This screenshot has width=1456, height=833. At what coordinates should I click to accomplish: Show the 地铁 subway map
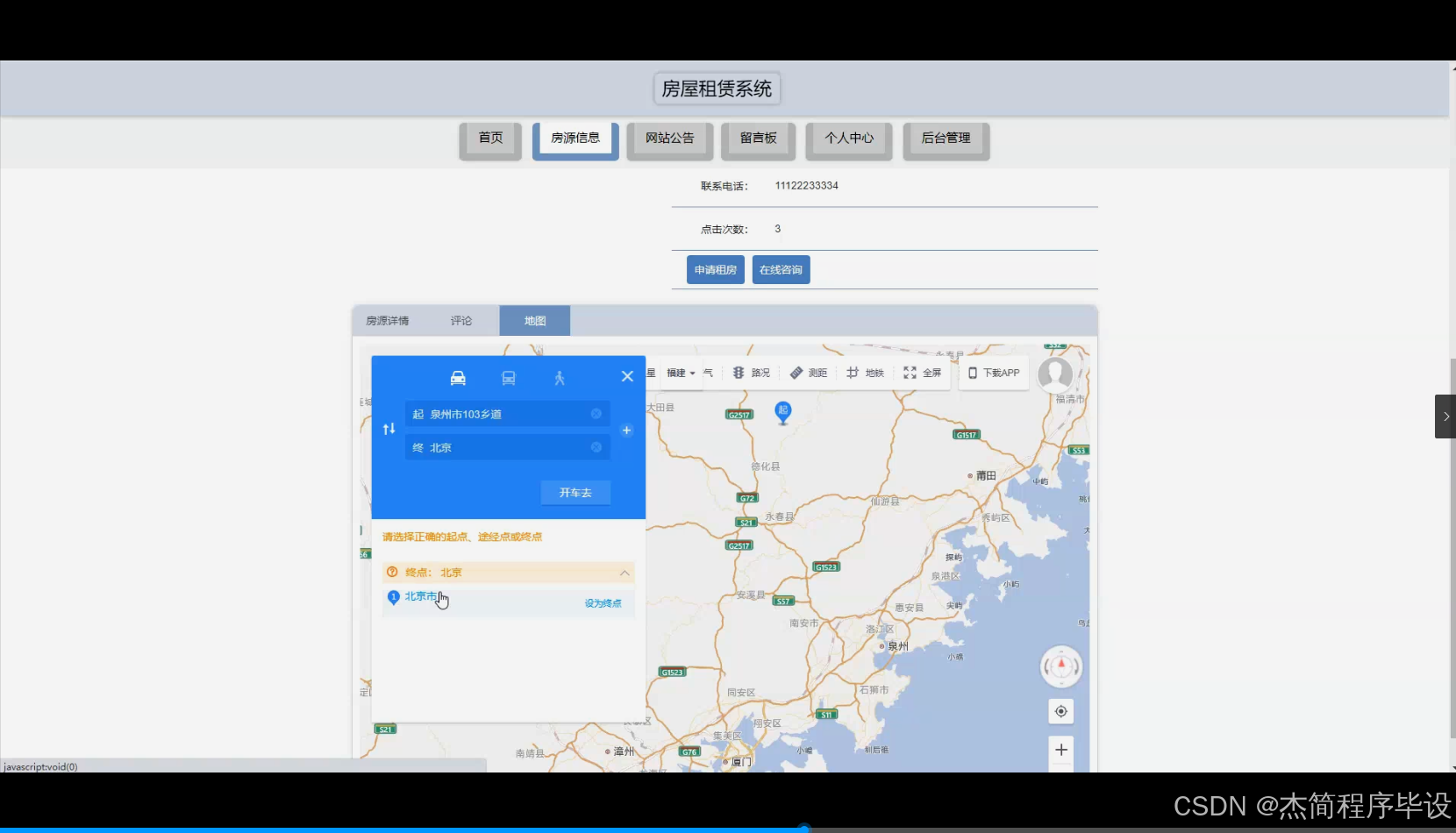tap(866, 373)
